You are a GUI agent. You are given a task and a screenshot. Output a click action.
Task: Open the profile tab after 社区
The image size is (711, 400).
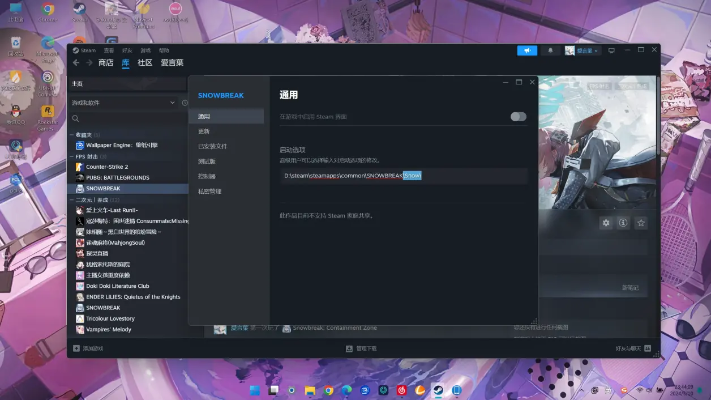pos(172,63)
